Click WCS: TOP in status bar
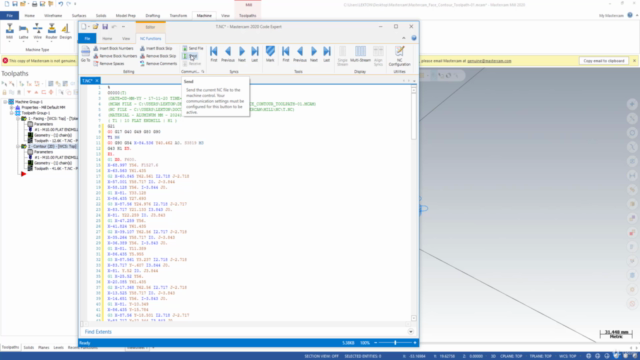This screenshot has width=640, height=360. (x=568, y=356)
